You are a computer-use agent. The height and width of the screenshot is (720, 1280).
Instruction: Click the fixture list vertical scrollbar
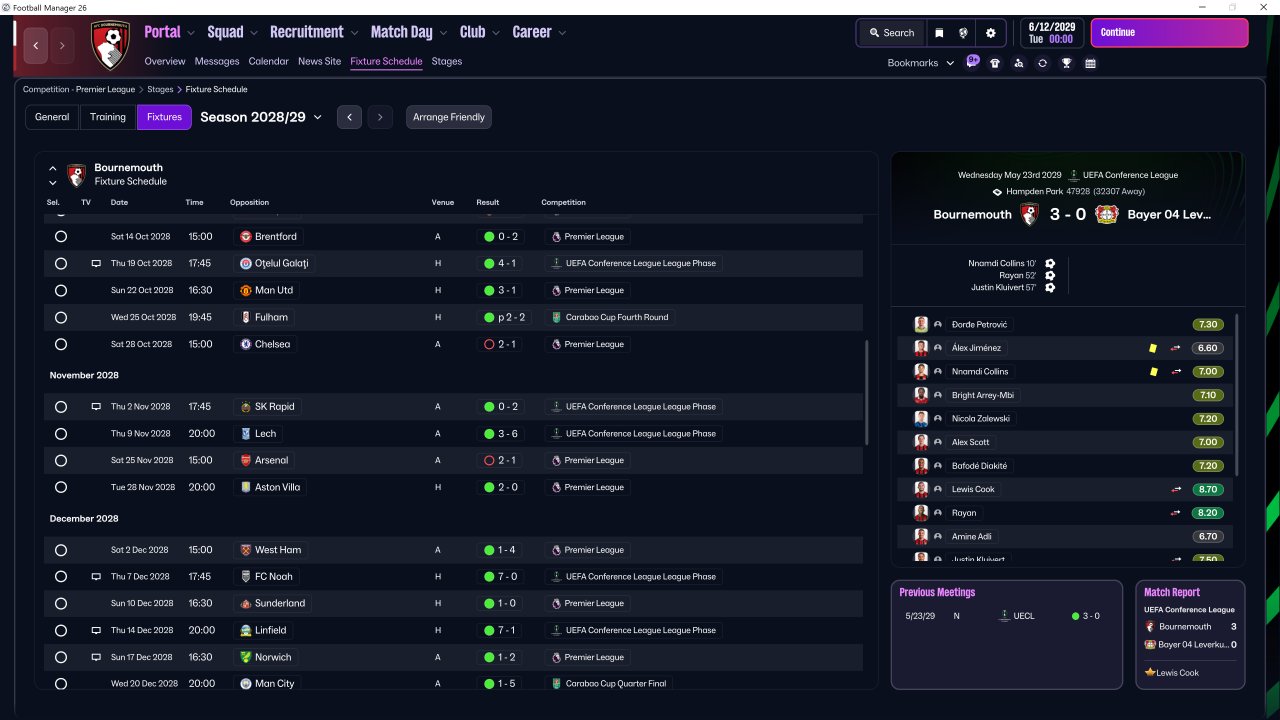click(866, 392)
